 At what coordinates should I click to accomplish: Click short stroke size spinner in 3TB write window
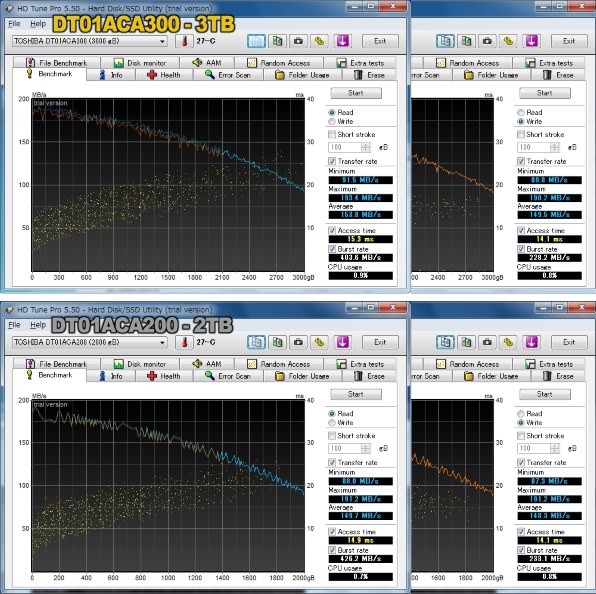point(555,147)
